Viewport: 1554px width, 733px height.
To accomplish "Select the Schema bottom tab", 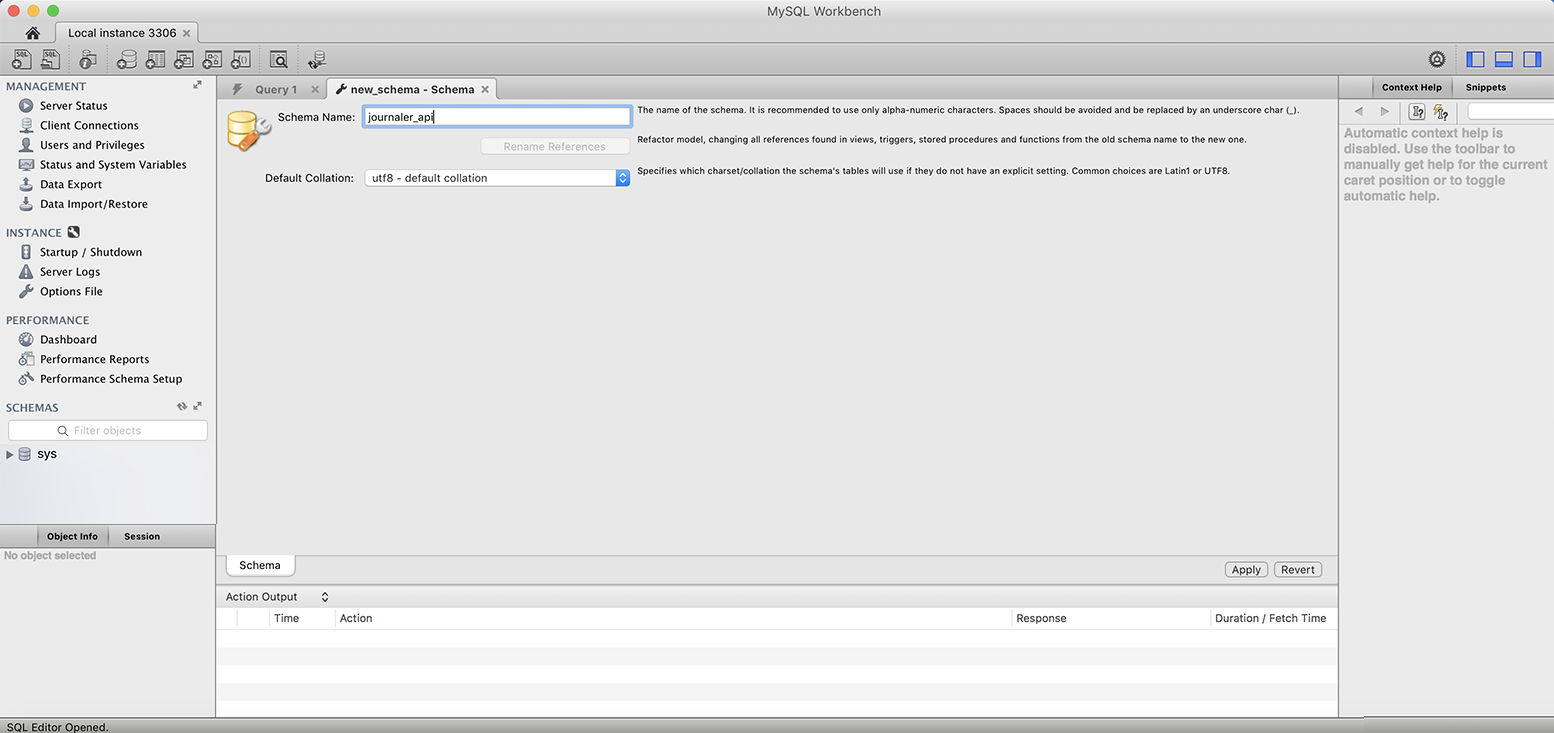I will [x=260, y=565].
